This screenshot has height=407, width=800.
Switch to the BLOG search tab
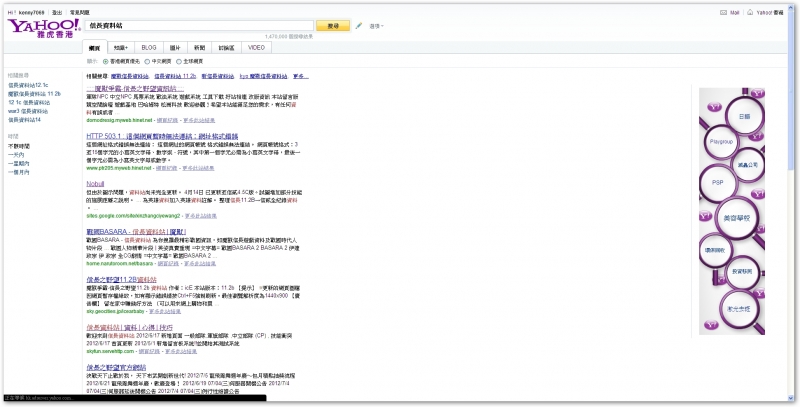(x=148, y=47)
